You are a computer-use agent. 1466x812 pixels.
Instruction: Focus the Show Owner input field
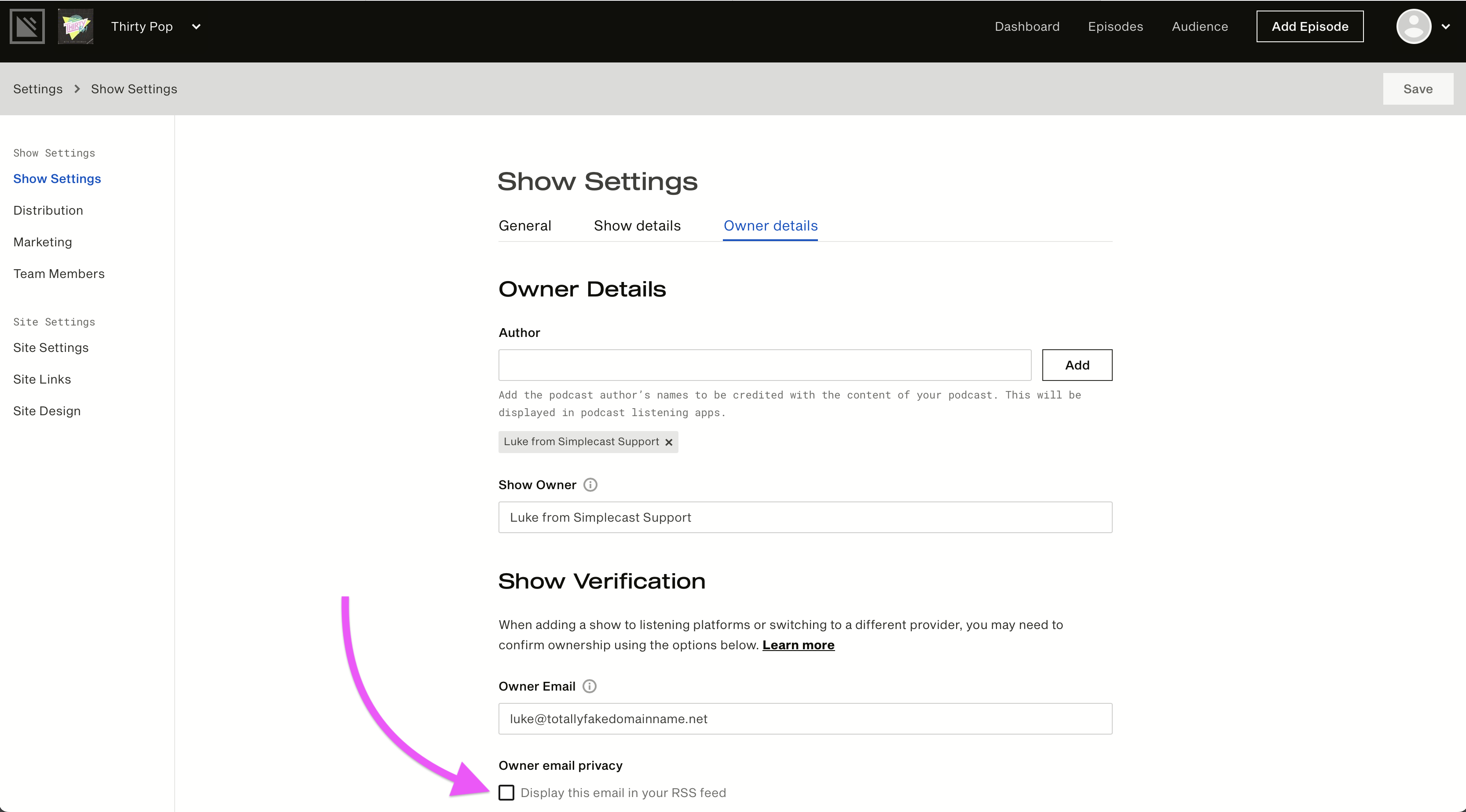[805, 517]
